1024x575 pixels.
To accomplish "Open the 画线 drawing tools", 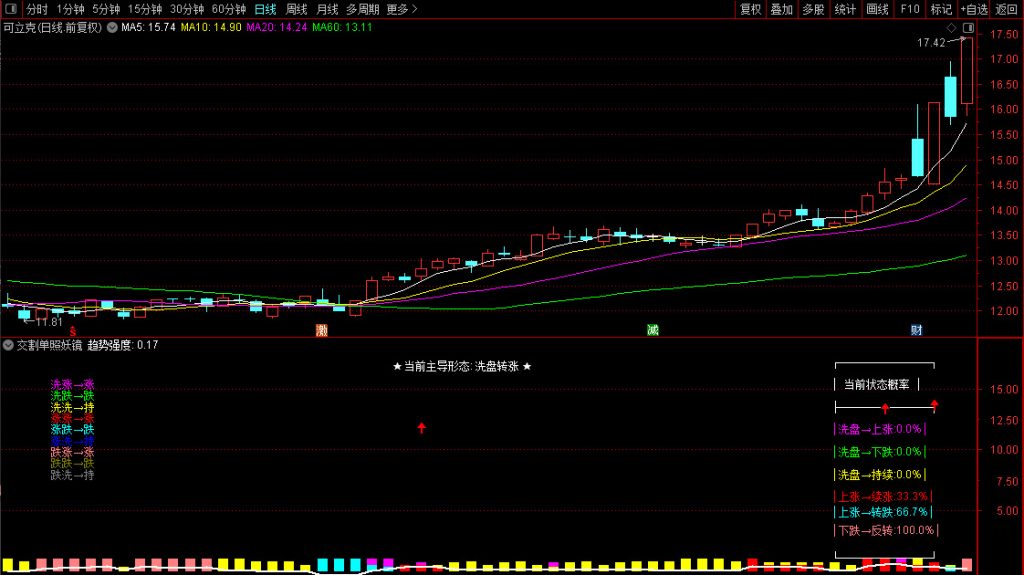I will tap(877, 9).
